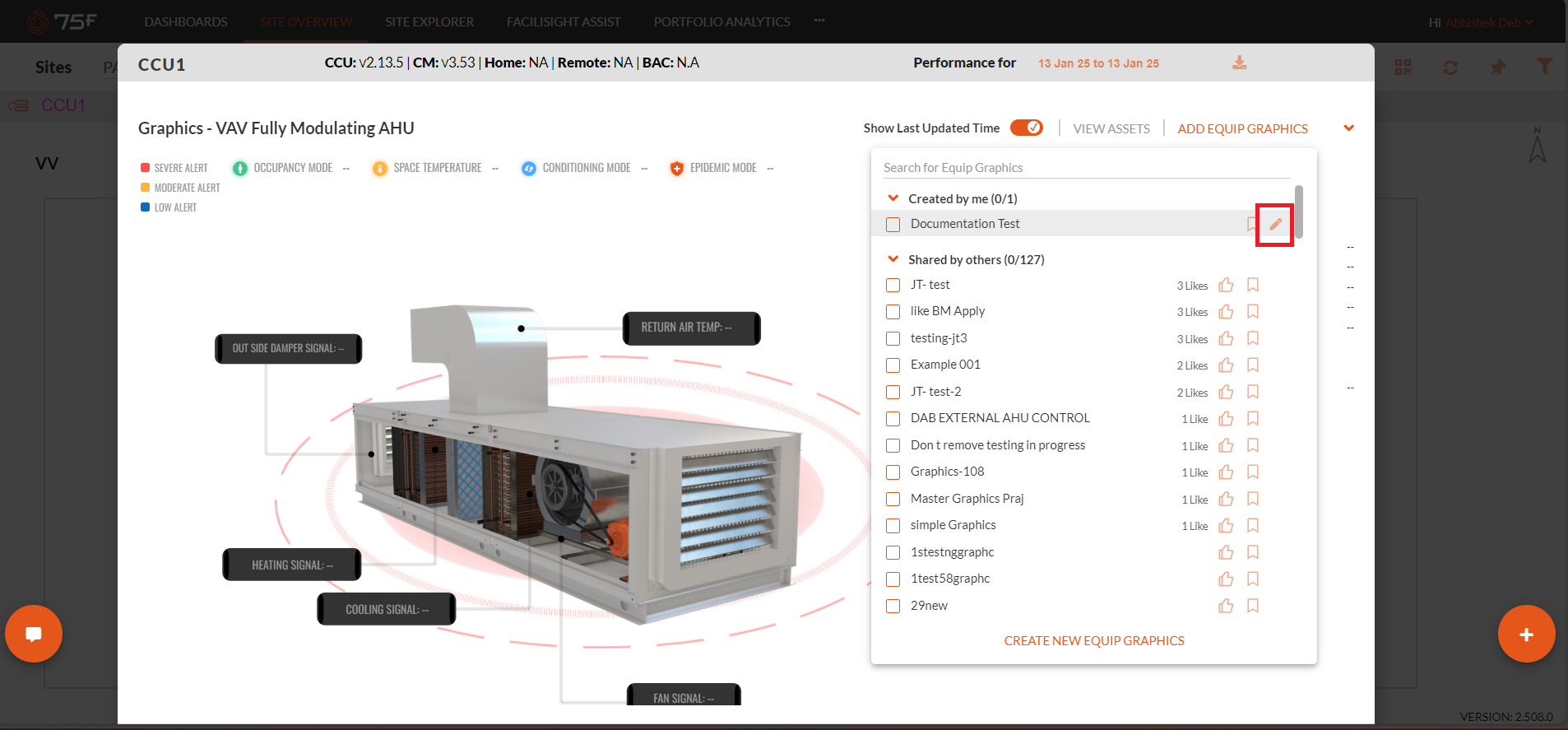The width and height of the screenshot is (1568, 730).
Task: Click the RETURN AIR TEMP label
Action: click(691, 328)
